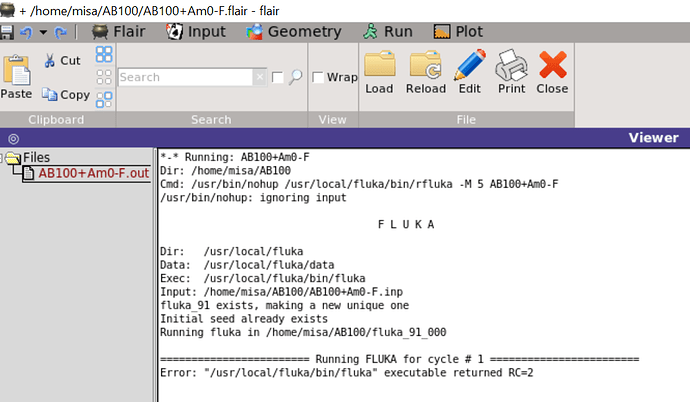This screenshot has height=402, width=690.
Task: Click the Reload folder button
Action: tap(426, 72)
